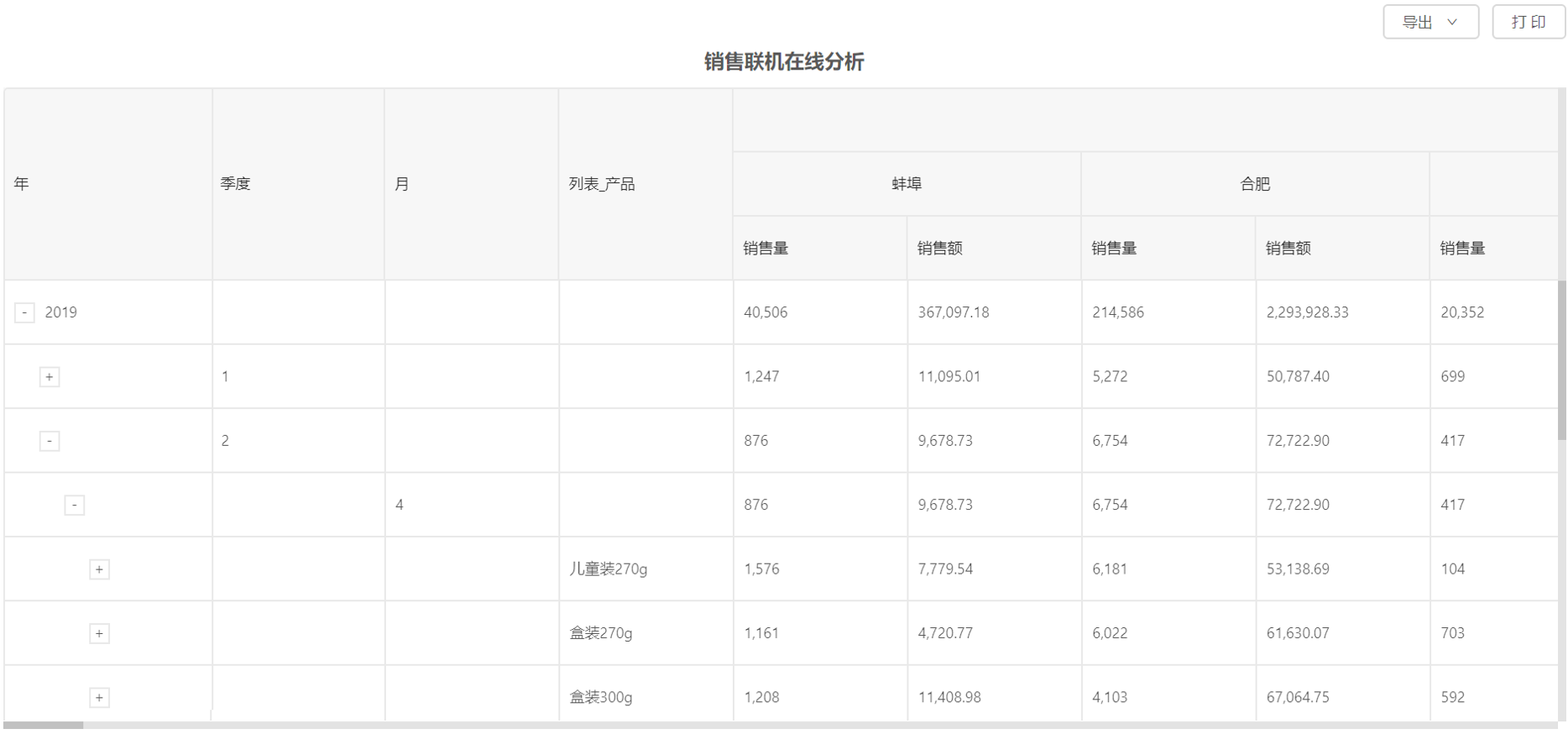
Task: Click 销售额 header under 合肥
Action: coord(1342,249)
